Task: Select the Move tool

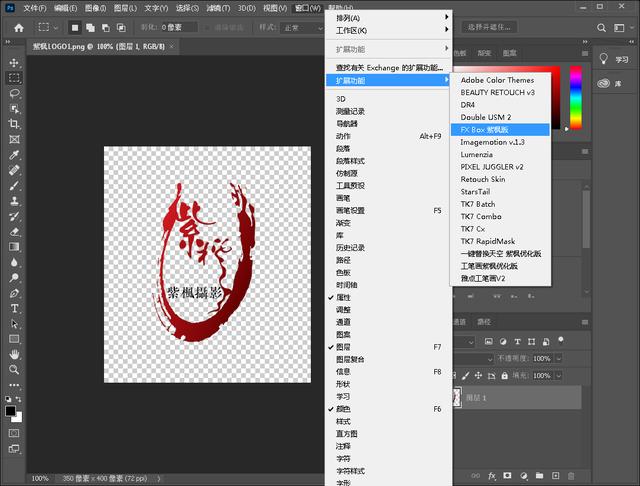Action: 14,62
